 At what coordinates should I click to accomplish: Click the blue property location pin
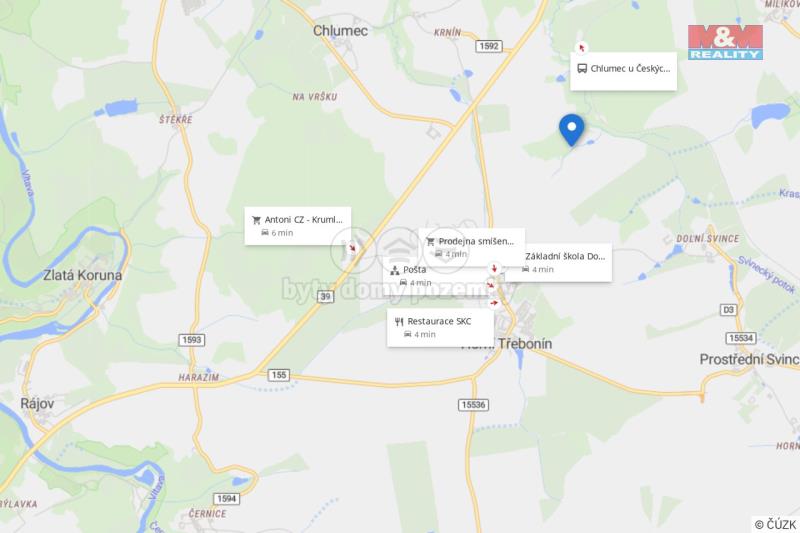click(571, 130)
